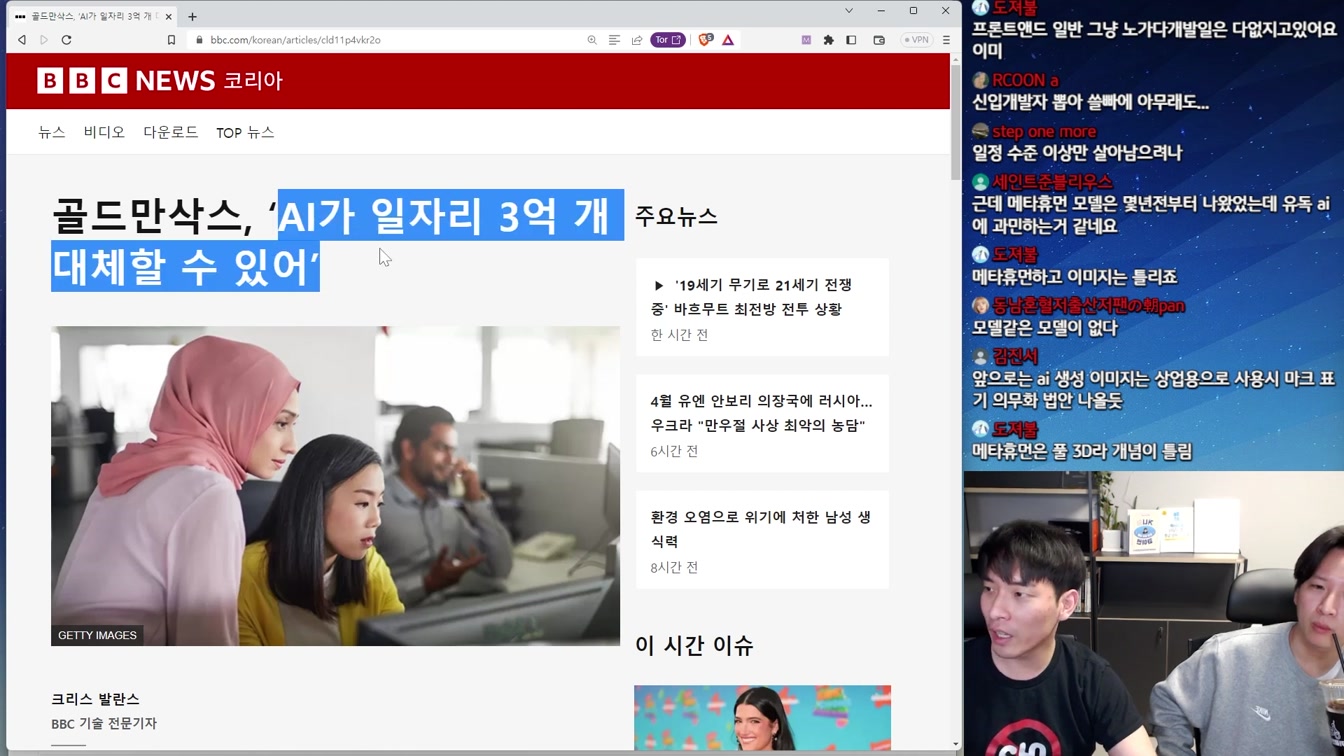Open the 뉴스 menu item
The height and width of the screenshot is (756, 1344).
click(x=52, y=132)
